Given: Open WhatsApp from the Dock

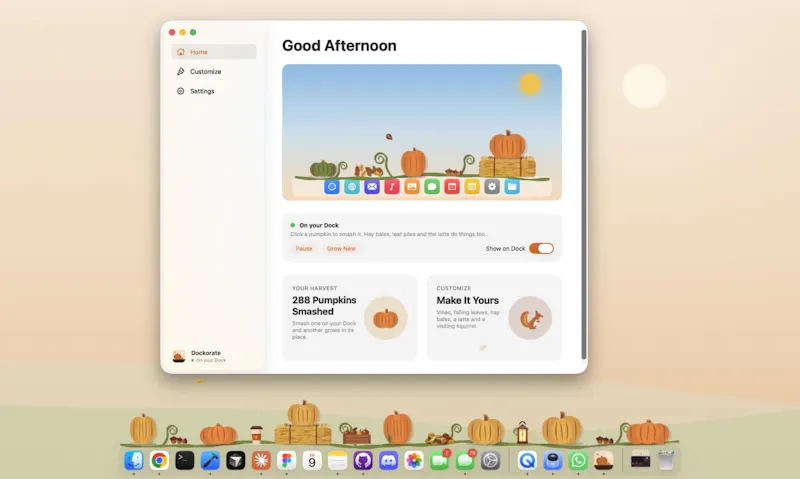Looking at the screenshot, I should pyautogui.click(x=578, y=461).
